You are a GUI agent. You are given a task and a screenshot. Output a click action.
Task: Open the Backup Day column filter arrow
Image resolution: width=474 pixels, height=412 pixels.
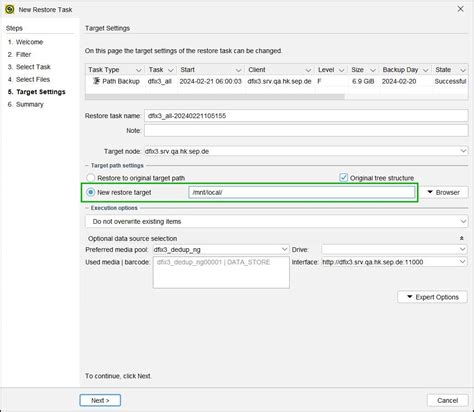pos(425,70)
